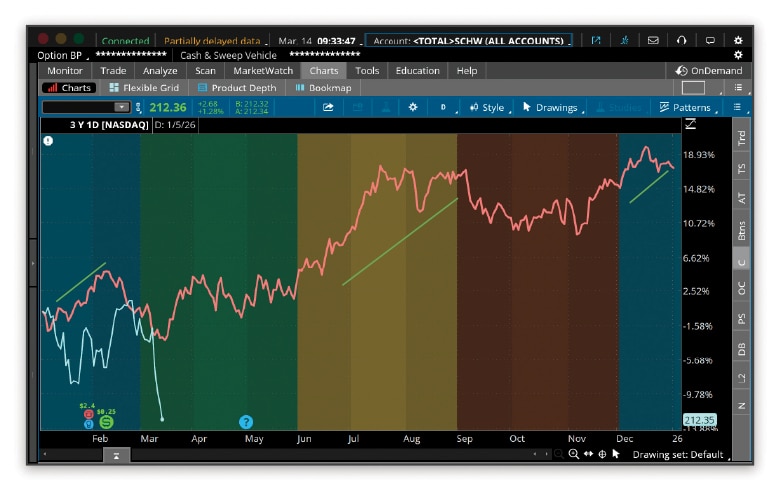Open the Drawings menu

pyautogui.click(x=551, y=107)
